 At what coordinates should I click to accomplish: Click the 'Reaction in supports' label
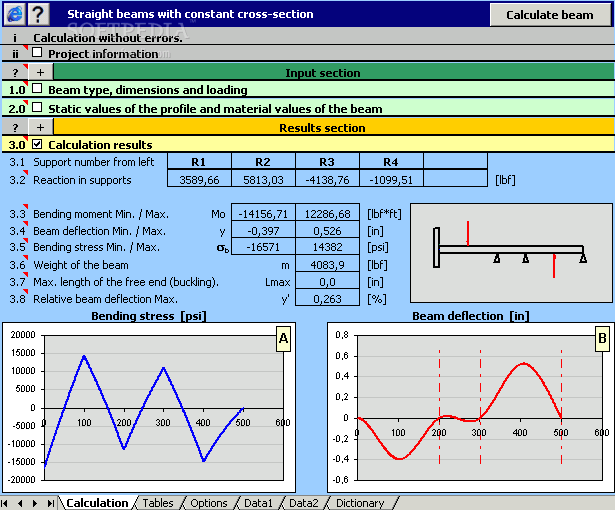click(82, 180)
